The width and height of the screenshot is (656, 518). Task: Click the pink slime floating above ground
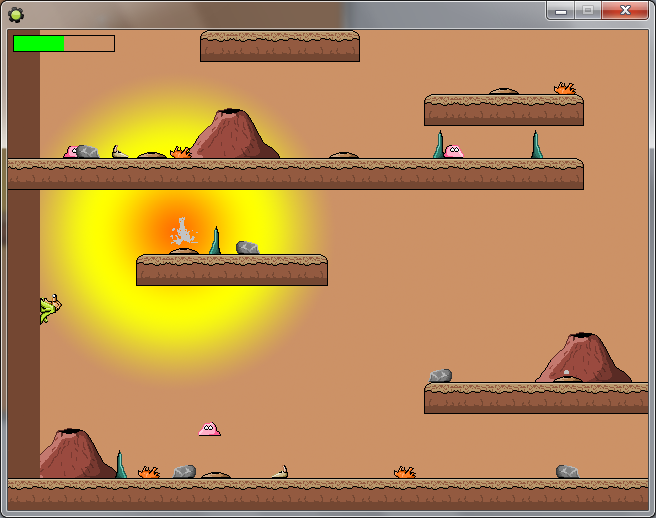[x=209, y=429]
